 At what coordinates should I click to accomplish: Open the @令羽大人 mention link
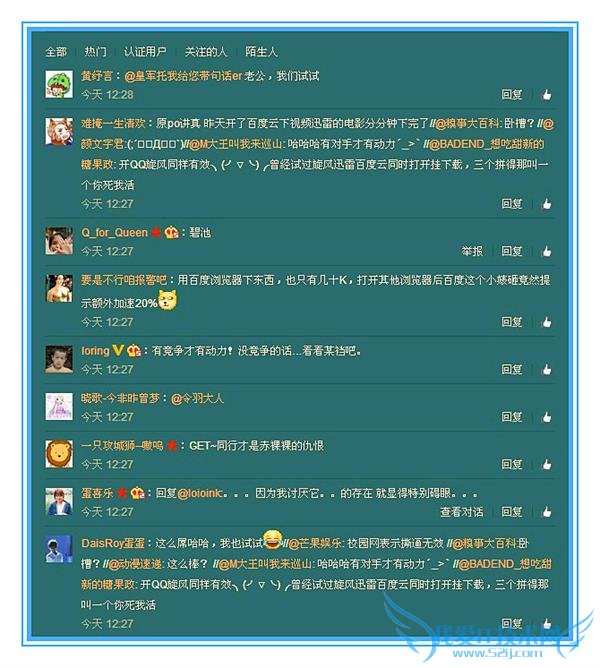click(197, 399)
